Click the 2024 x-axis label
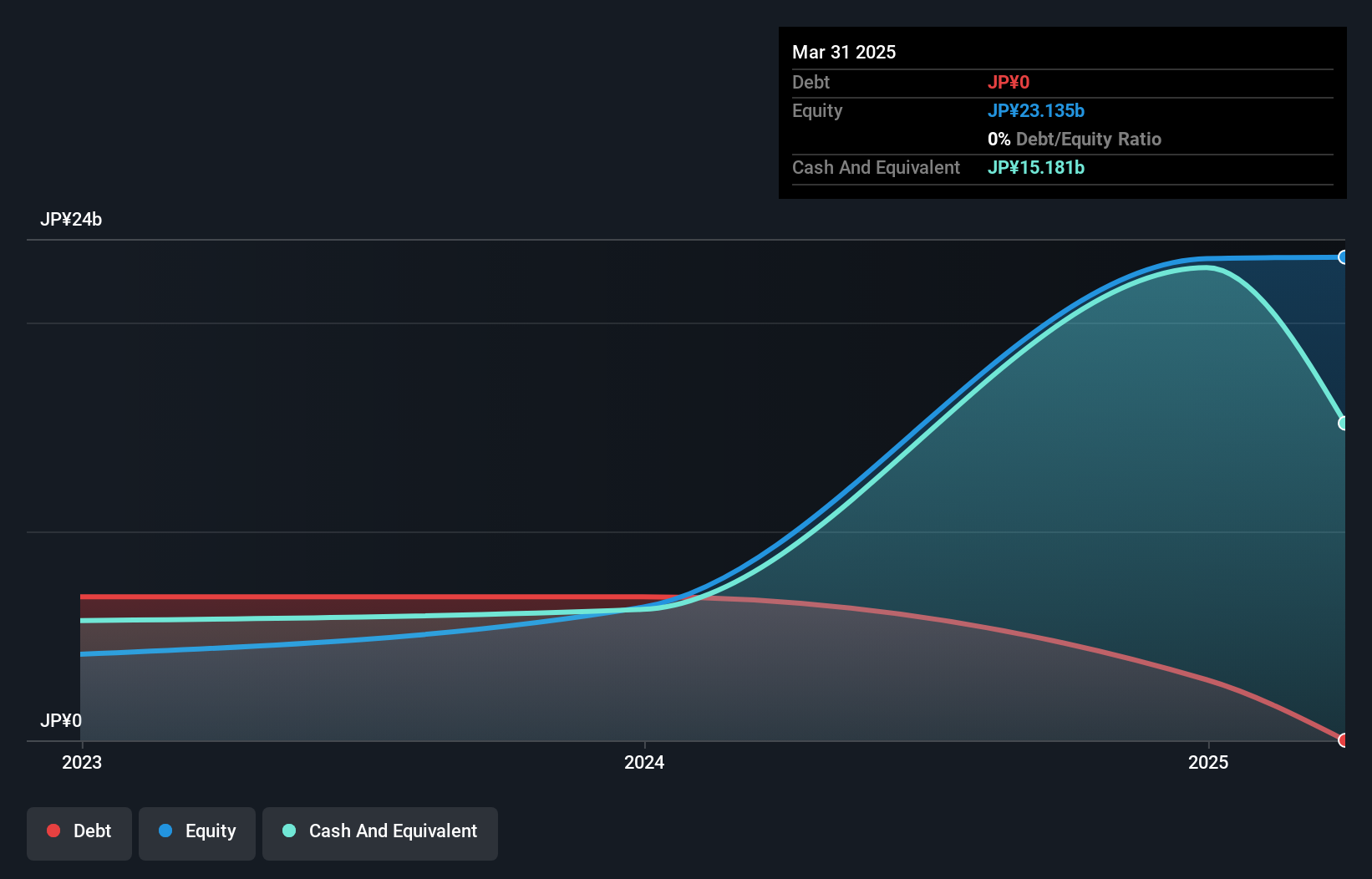1372x879 pixels. tap(644, 762)
